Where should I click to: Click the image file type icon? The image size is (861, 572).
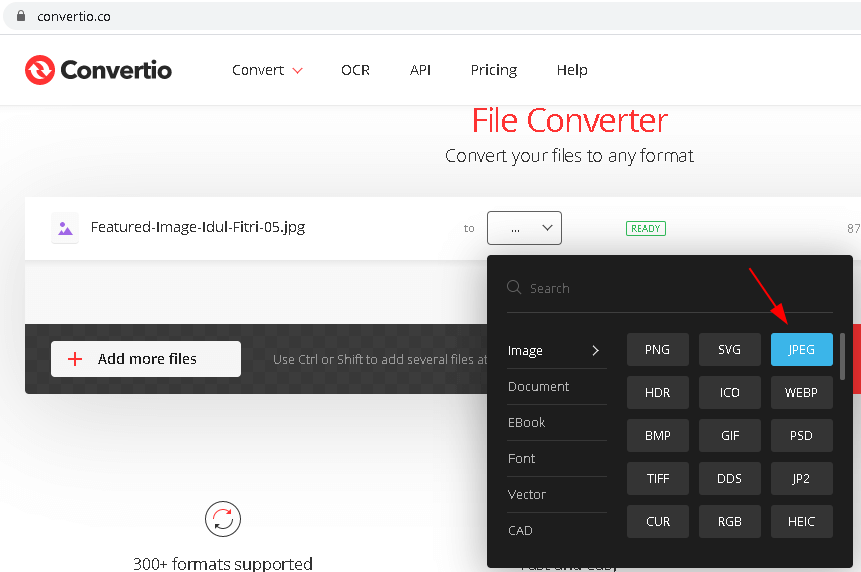[65, 228]
